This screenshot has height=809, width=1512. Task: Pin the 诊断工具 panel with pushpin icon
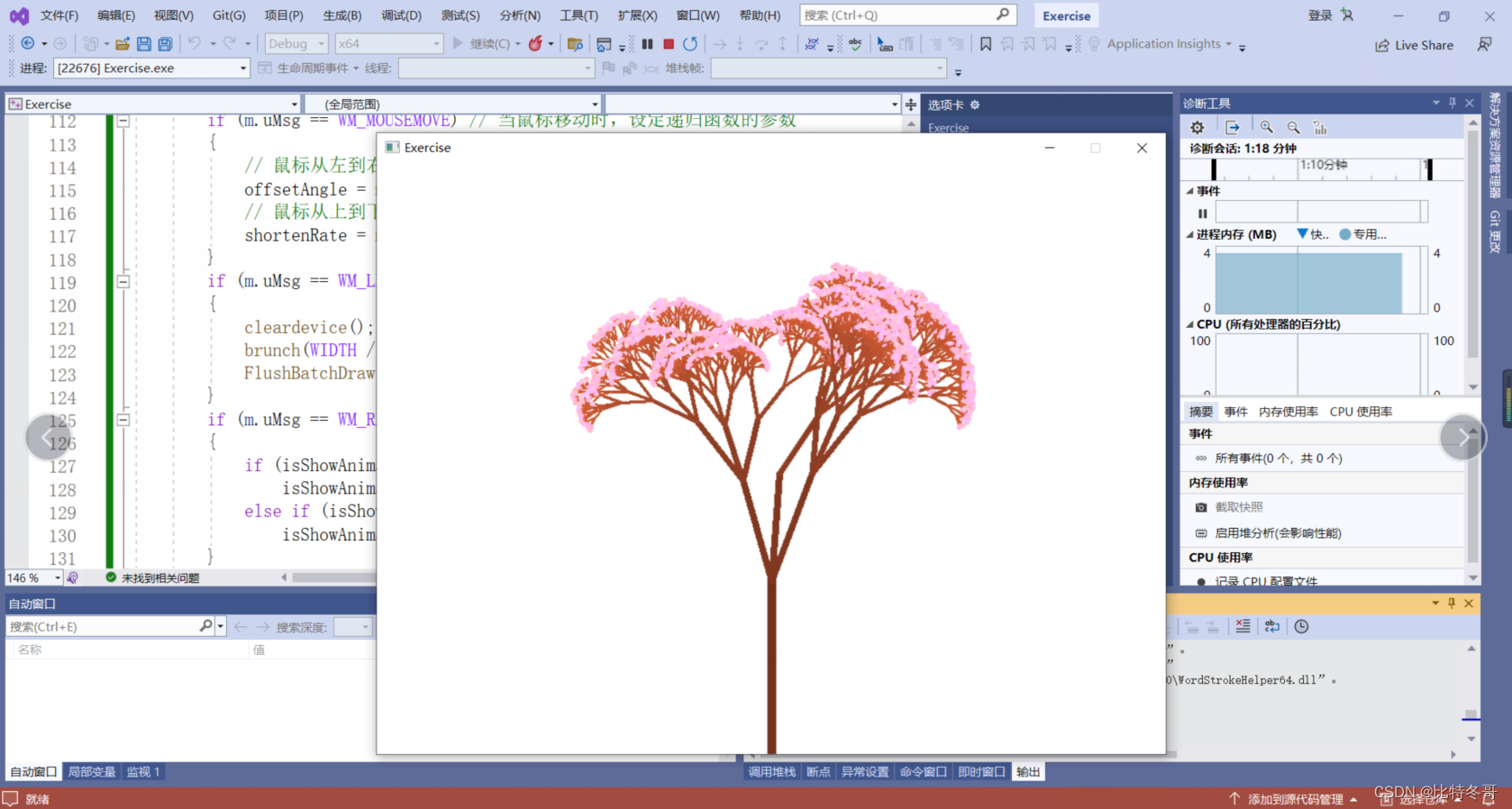pos(1453,103)
